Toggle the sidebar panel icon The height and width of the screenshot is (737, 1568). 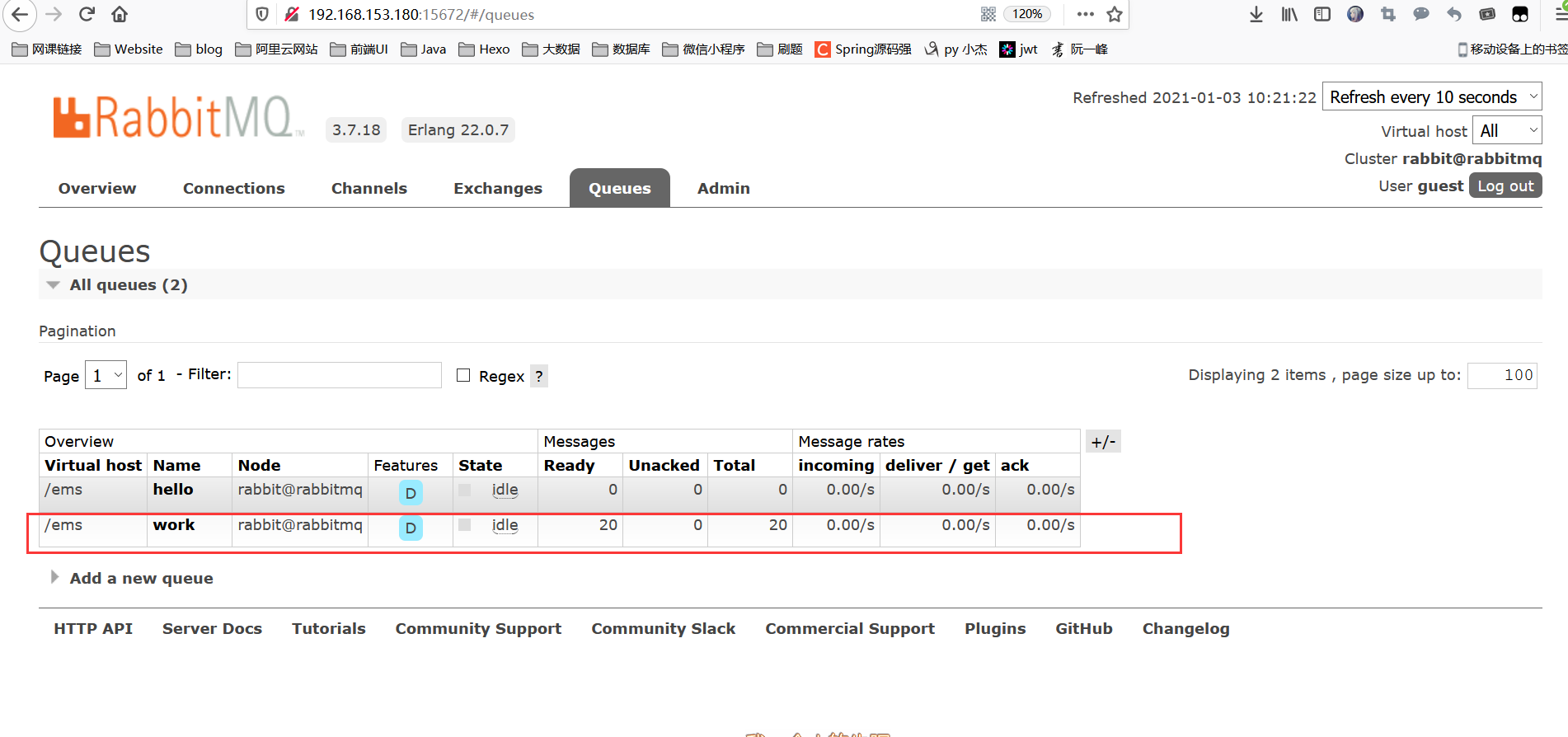point(1322,14)
